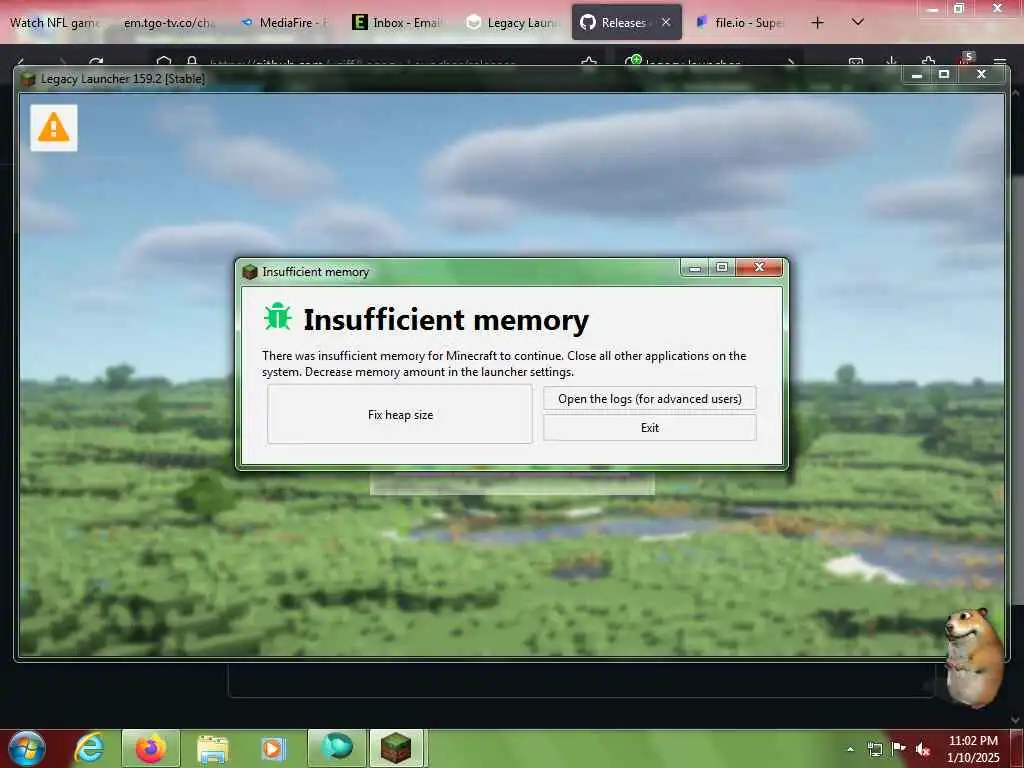Image resolution: width=1024 pixels, height=768 pixels.
Task: Switch to Legacy Launcher browser tab
Action: (x=513, y=23)
